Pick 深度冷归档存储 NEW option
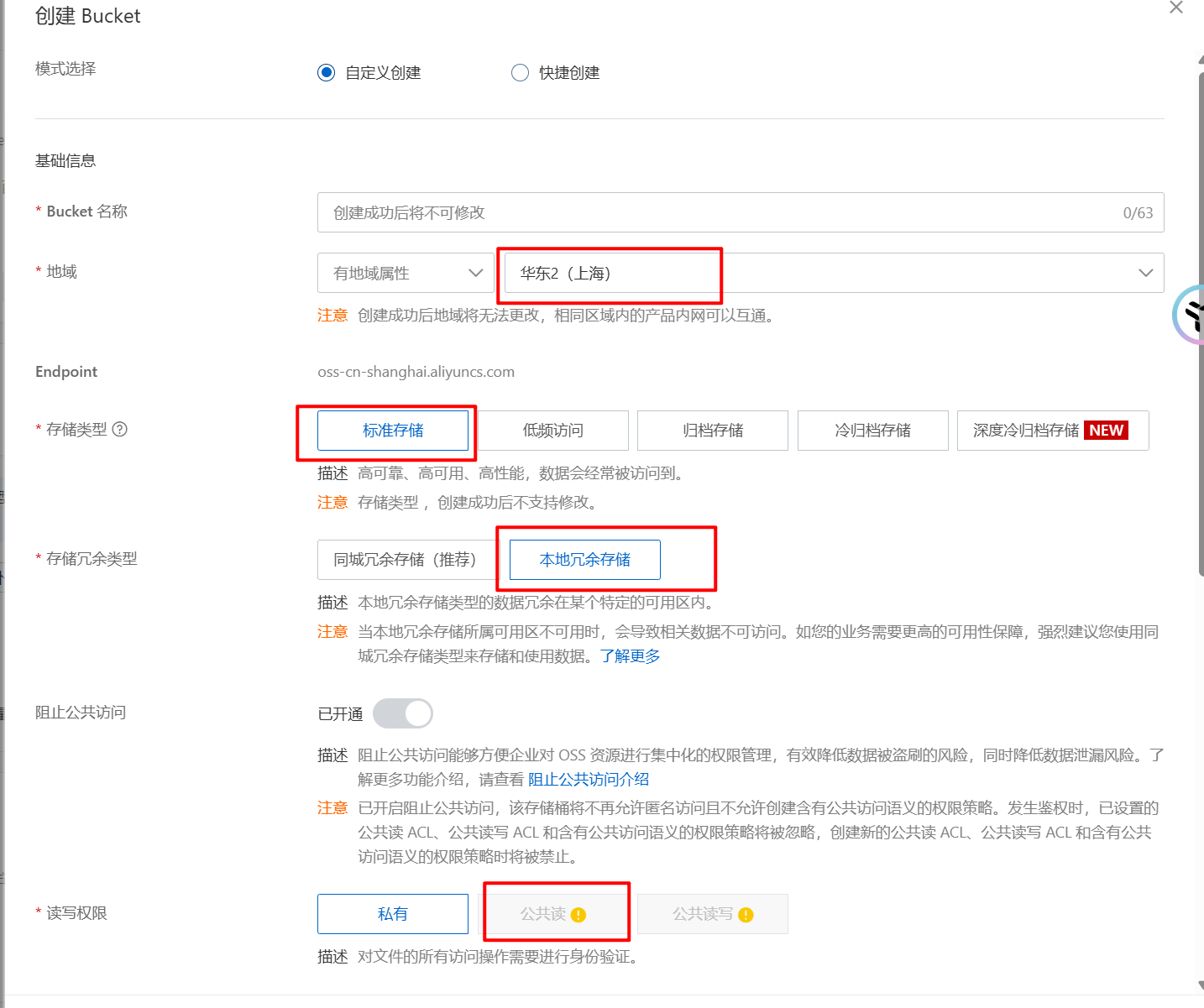The height and width of the screenshot is (1008, 1204). pos(1052,431)
